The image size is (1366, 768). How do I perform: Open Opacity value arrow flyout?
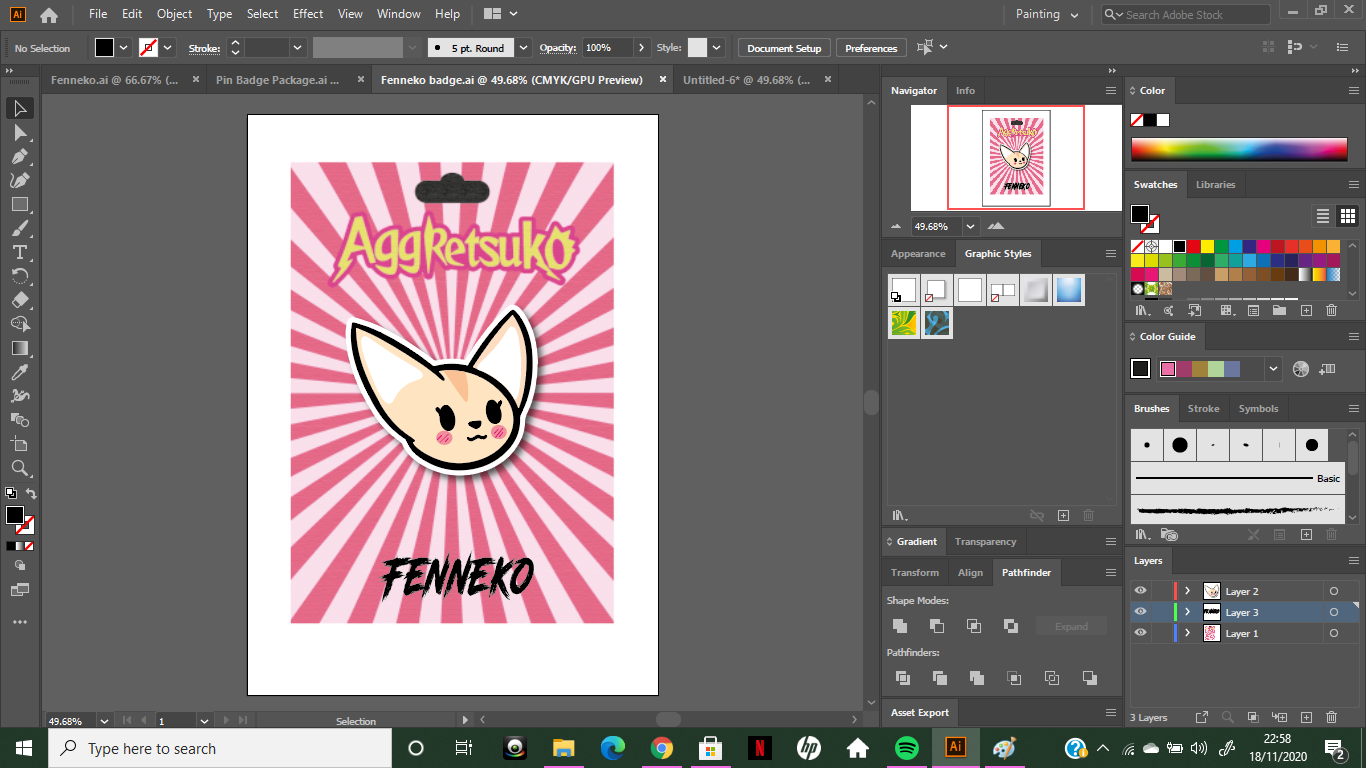tap(641, 48)
